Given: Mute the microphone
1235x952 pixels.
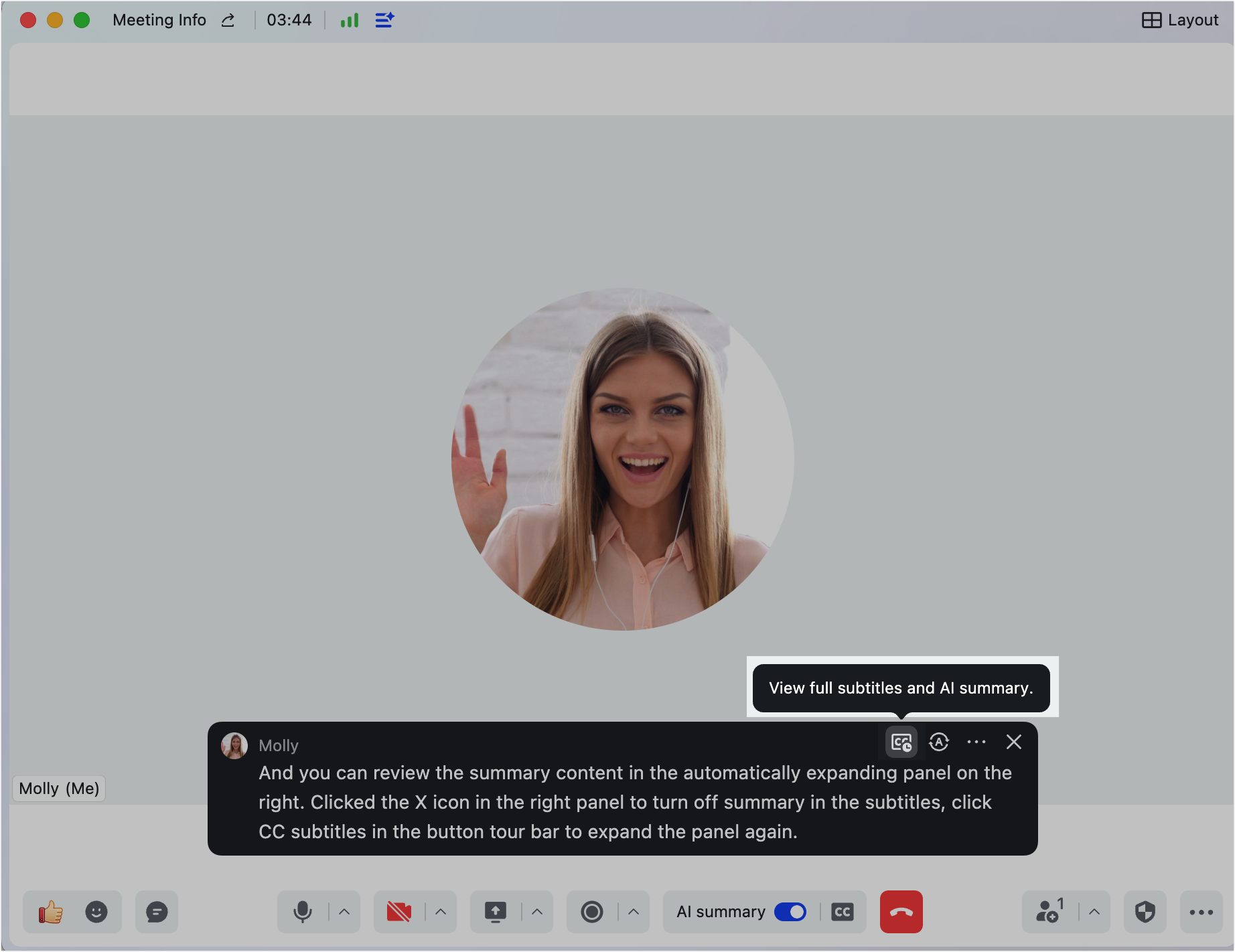Looking at the screenshot, I should point(303,912).
